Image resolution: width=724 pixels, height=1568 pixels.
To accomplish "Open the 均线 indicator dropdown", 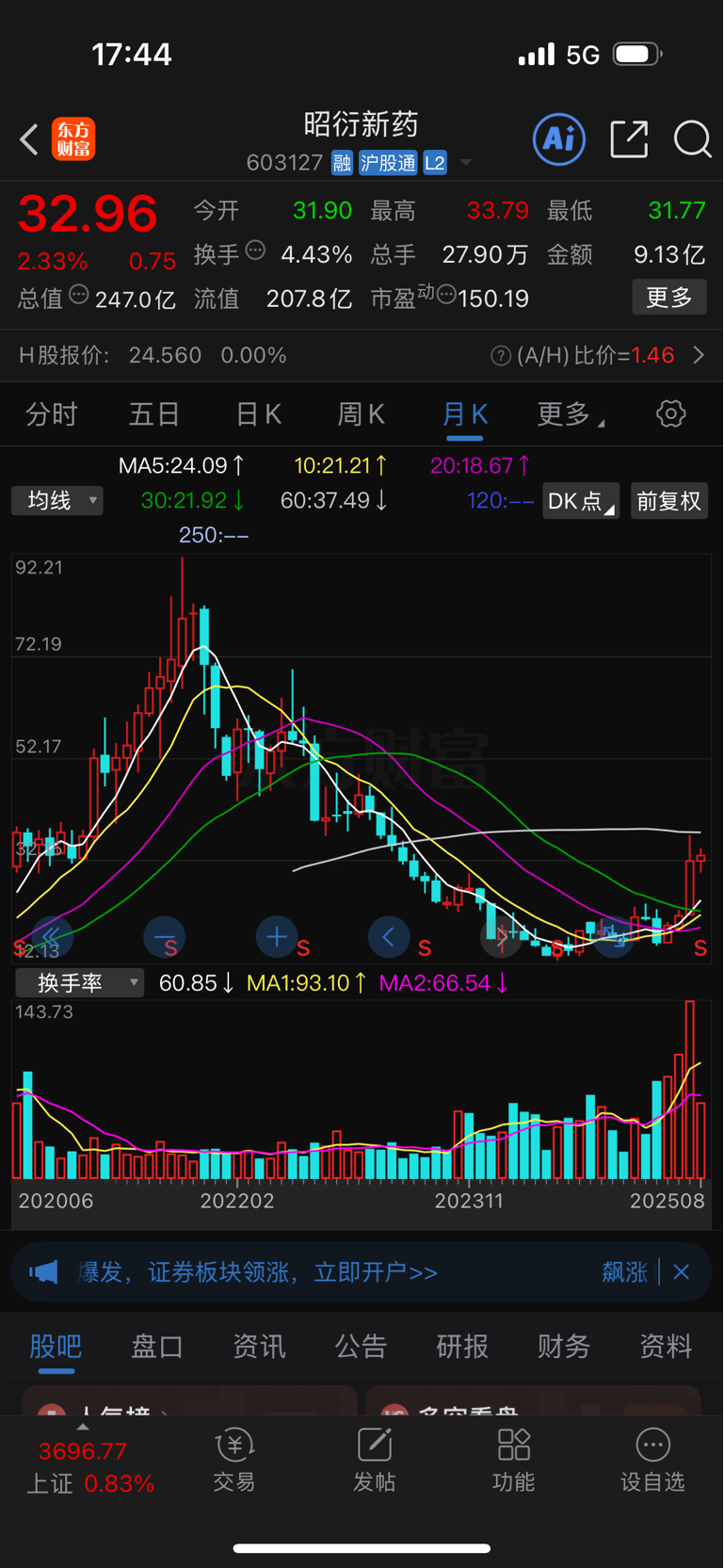I will [57, 500].
